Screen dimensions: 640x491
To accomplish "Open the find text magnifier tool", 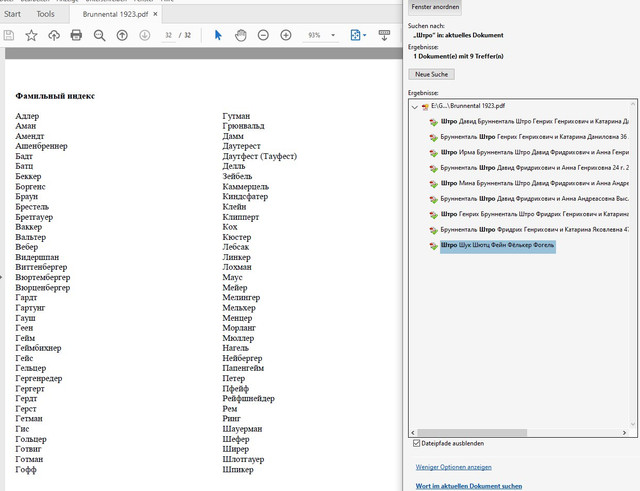I will coord(99,35).
